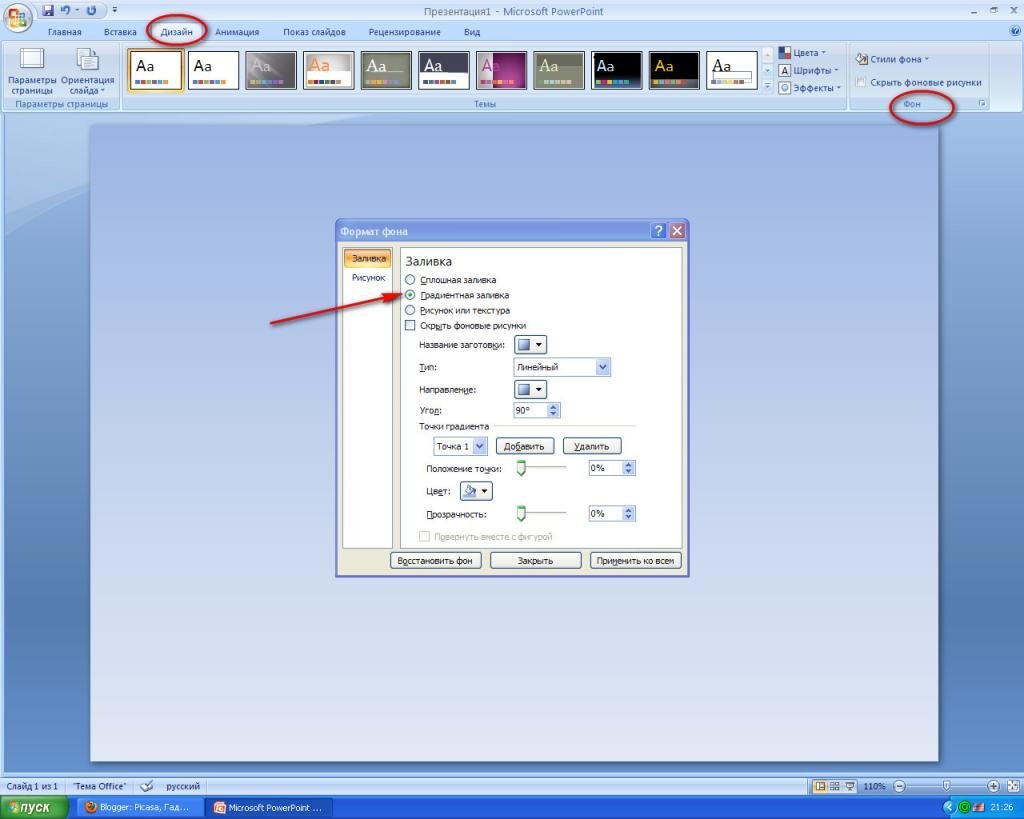Choose Градиентная заливка radio option
The height and width of the screenshot is (819, 1024).
coord(410,295)
